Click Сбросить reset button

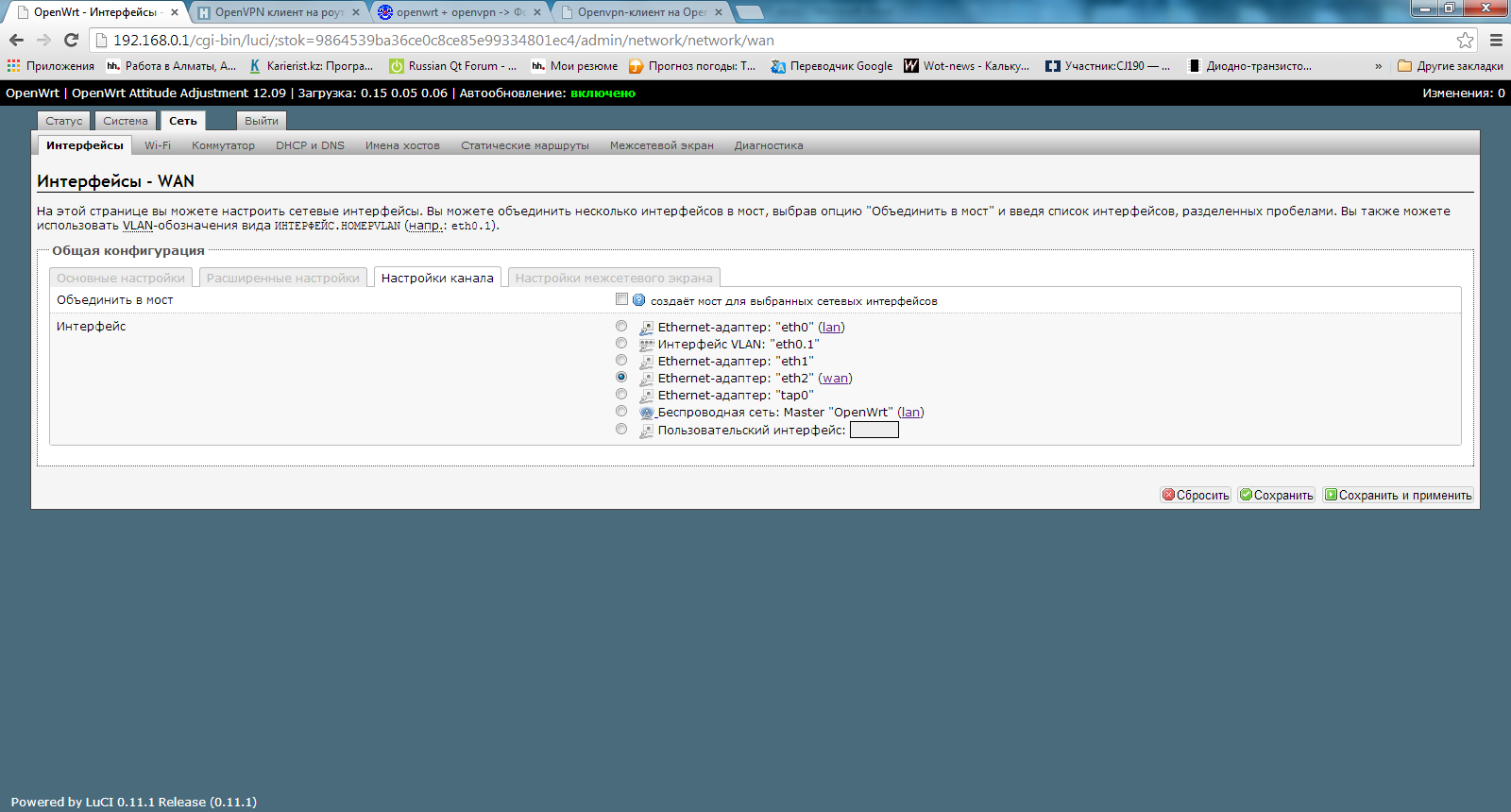1196,495
